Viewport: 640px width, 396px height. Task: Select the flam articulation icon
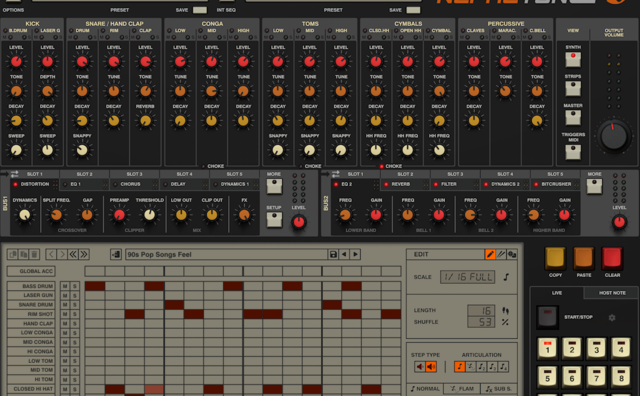click(x=471, y=367)
